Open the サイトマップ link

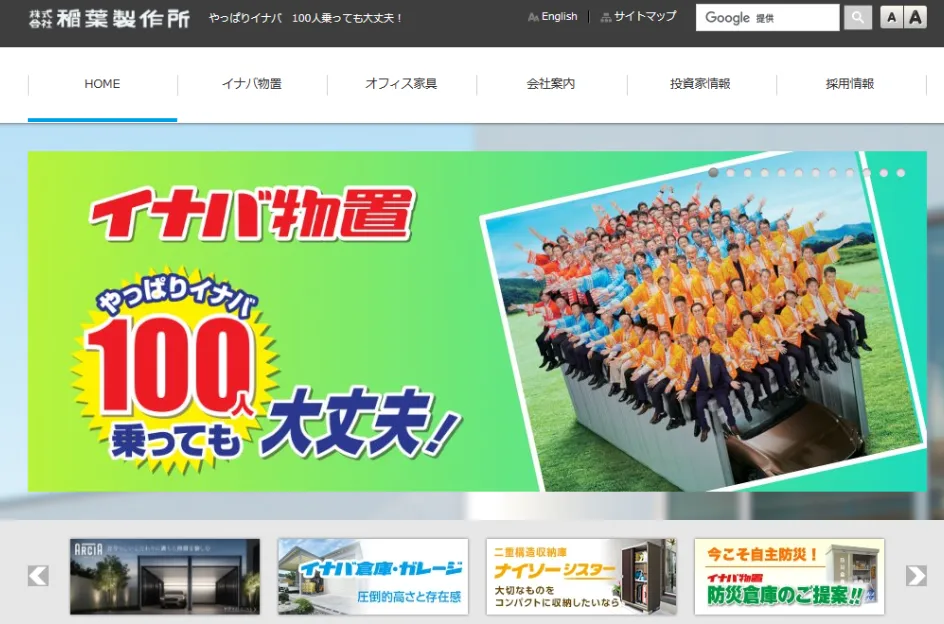pos(638,17)
